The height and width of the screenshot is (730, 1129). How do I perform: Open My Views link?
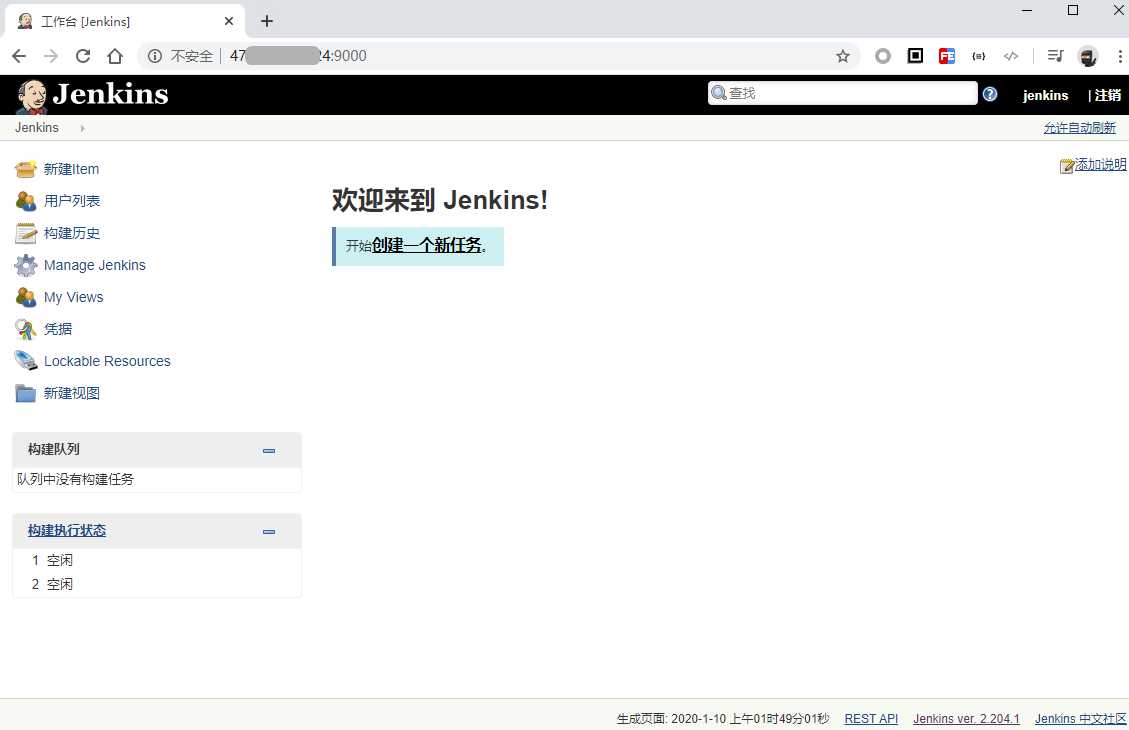(x=73, y=297)
